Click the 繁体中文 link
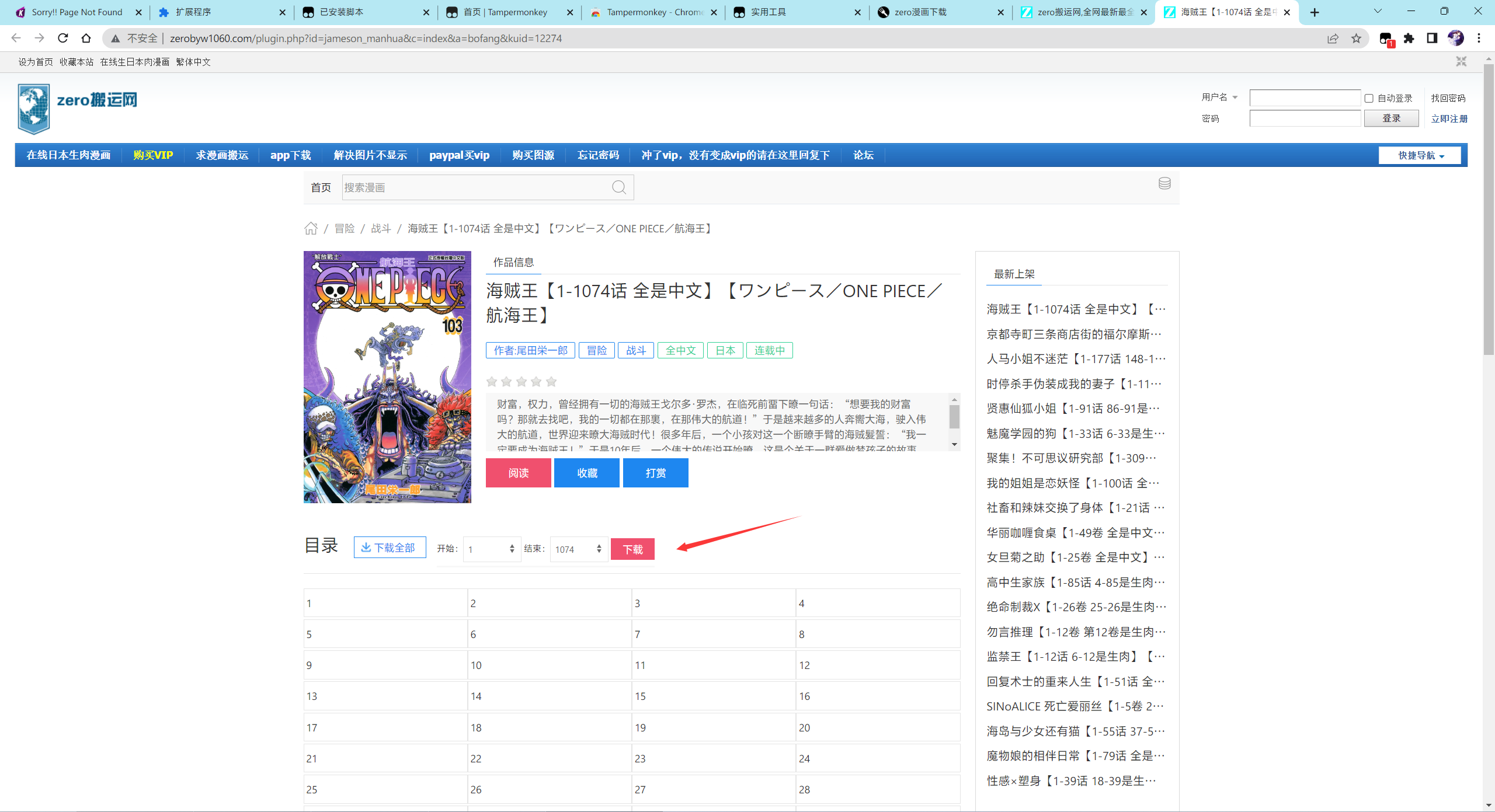Viewport: 1495px width, 812px height. 193,62
